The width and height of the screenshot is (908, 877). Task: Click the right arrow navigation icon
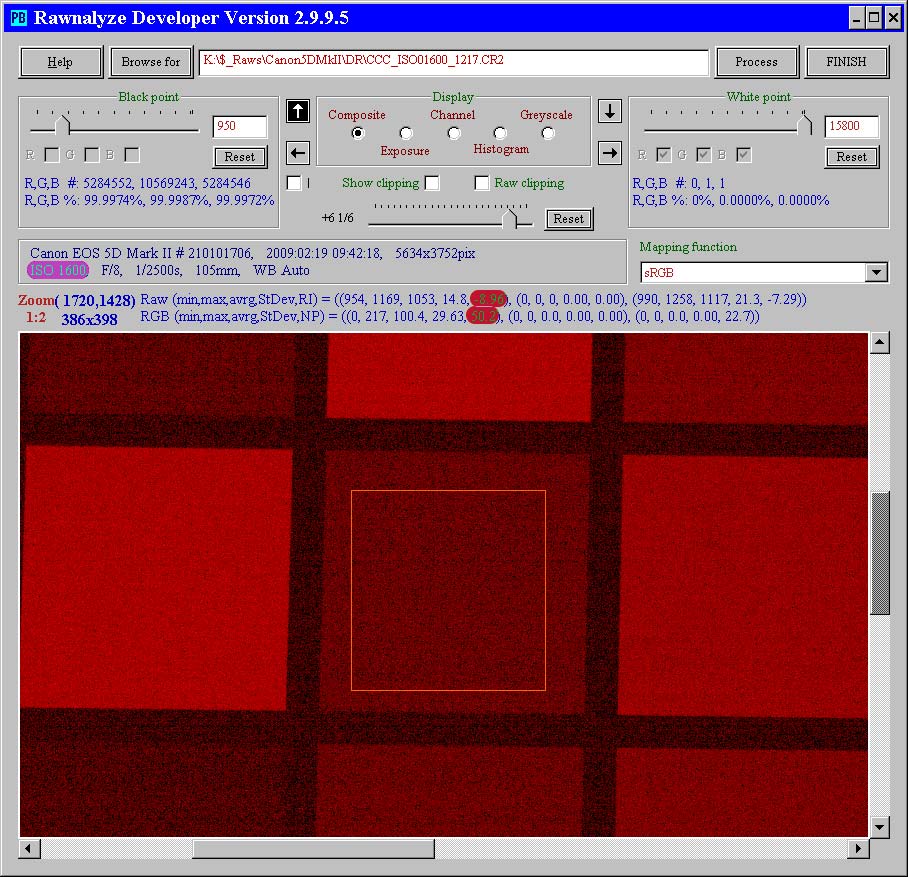(x=609, y=153)
